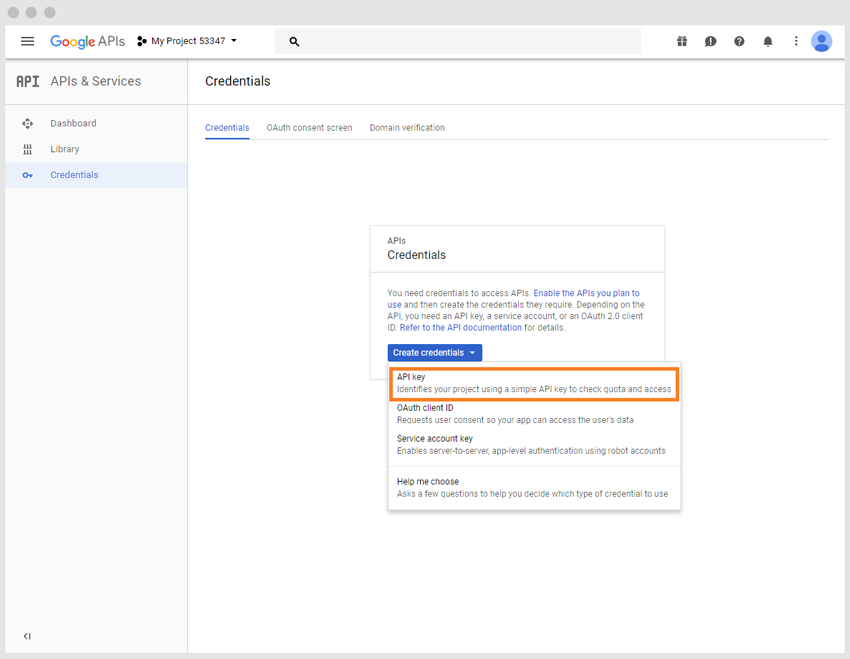Choose OAuth client ID from the menu
The image size is (850, 659).
[534, 414]
